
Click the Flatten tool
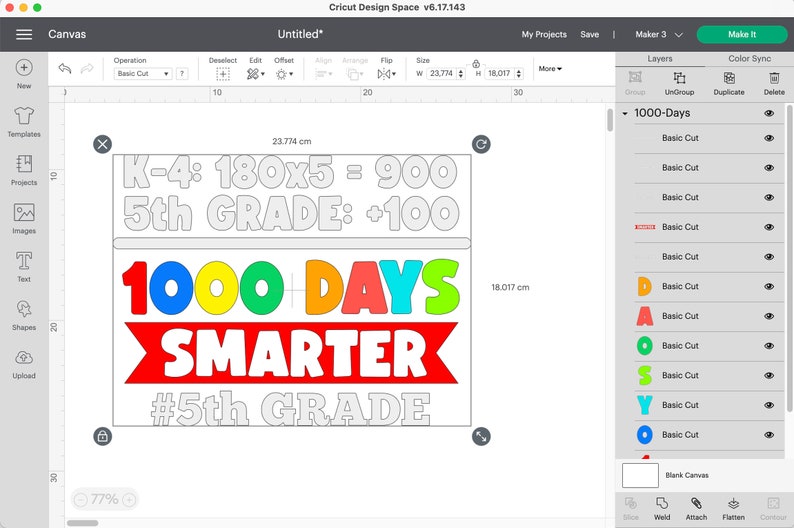[x=733, y=509]
